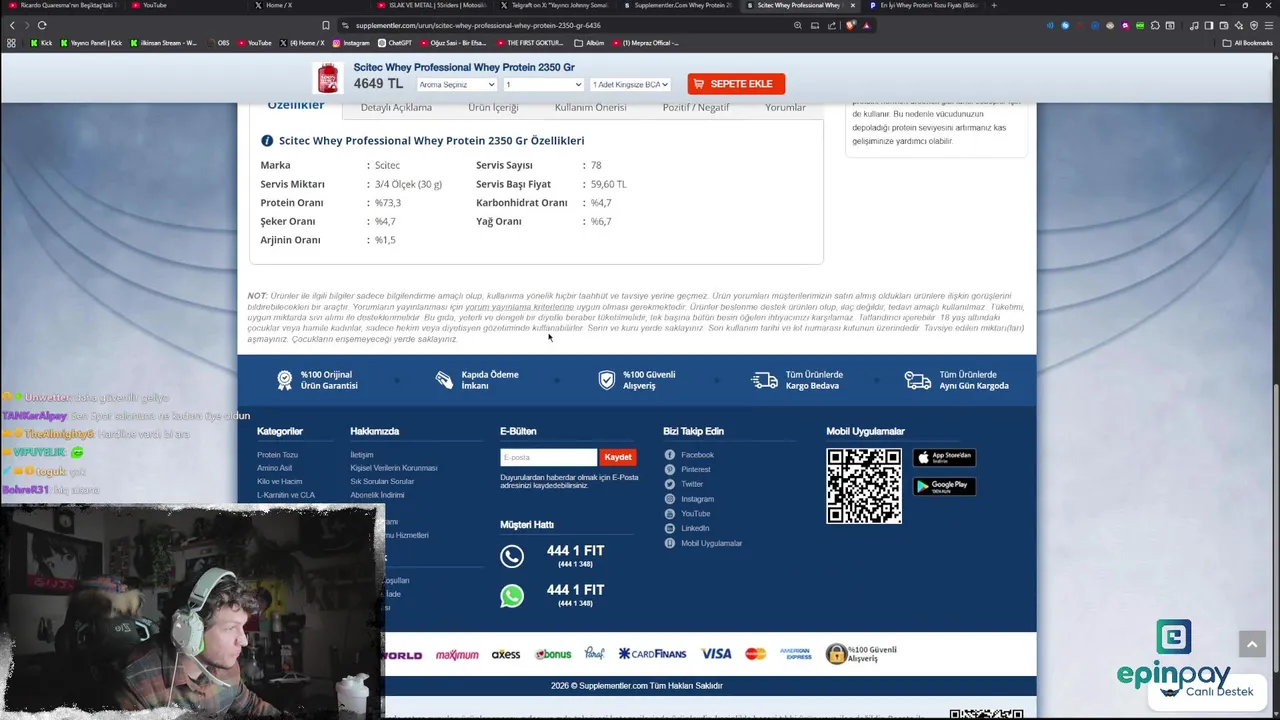Viewport: 1280px width, 720px height.
Task: Click the %100 Orijinal Ürün Garantisi badge icon
Action: (285, 380)
